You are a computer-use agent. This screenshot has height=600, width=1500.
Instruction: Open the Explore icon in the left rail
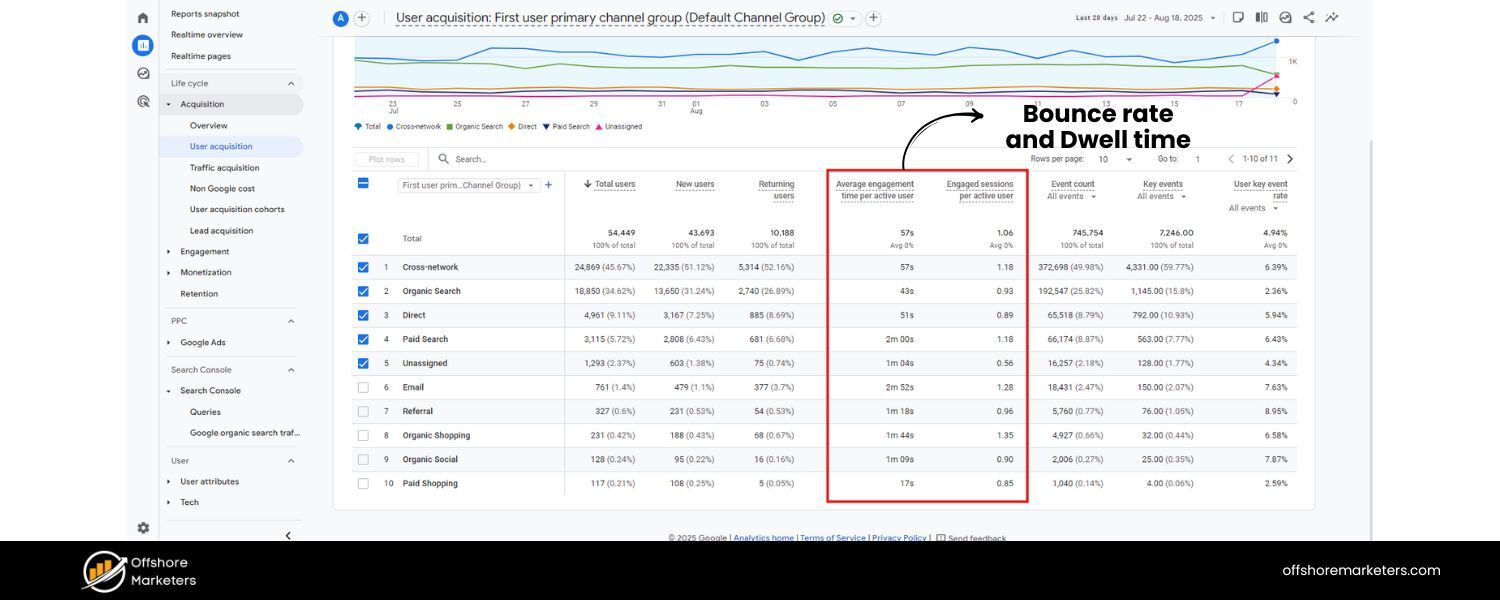tap(143, 73)
